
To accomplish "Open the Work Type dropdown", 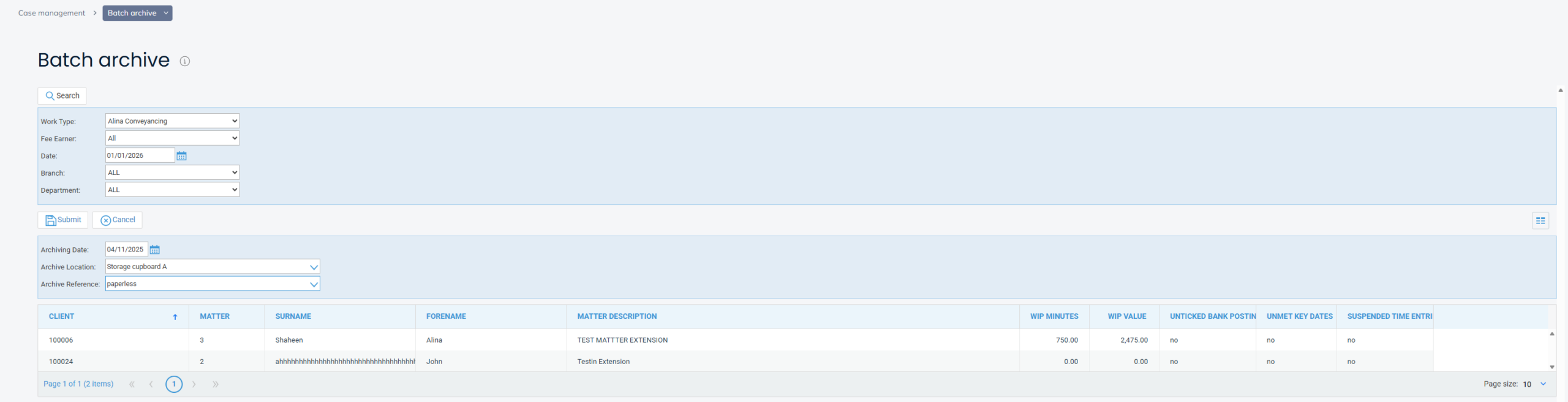I will pos(172,121).
